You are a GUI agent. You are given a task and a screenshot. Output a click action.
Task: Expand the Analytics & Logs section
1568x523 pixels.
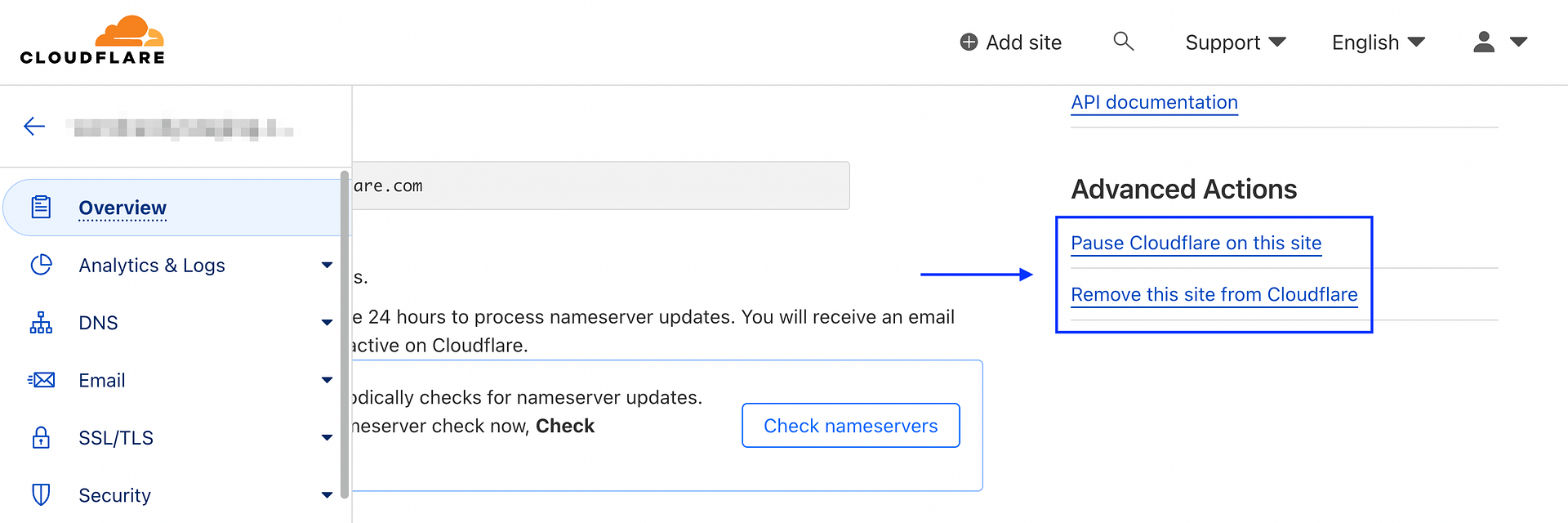coord(327,266)
